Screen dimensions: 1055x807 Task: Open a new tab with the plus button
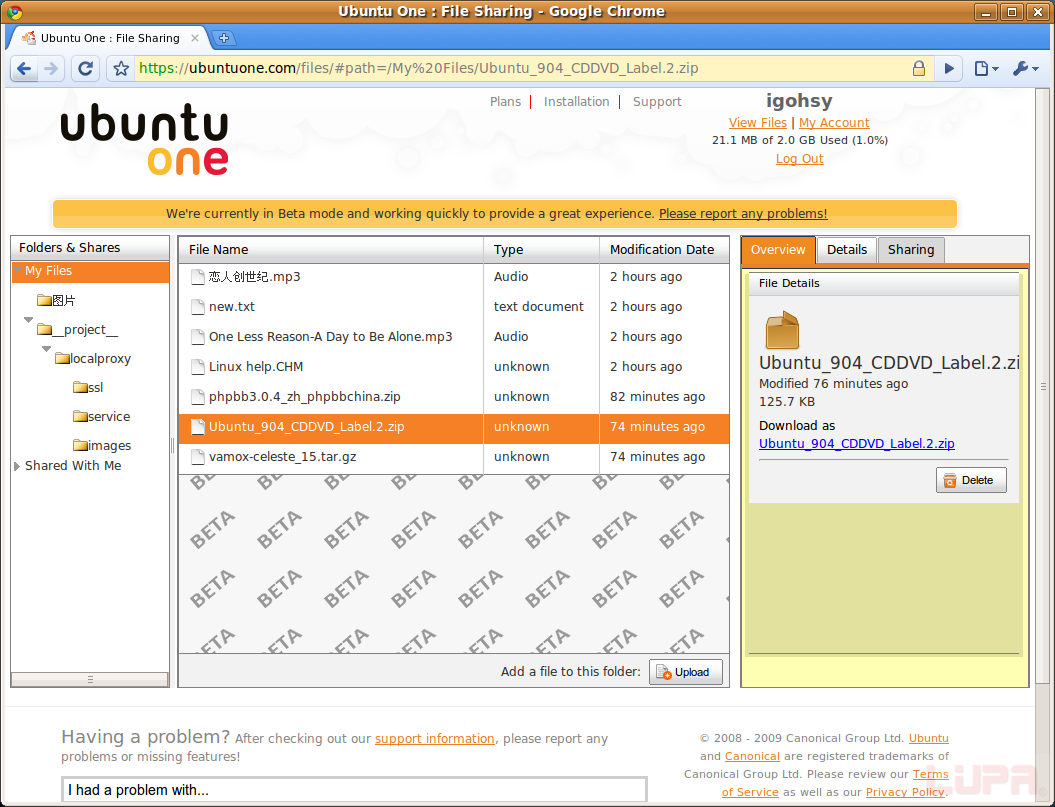224,38
